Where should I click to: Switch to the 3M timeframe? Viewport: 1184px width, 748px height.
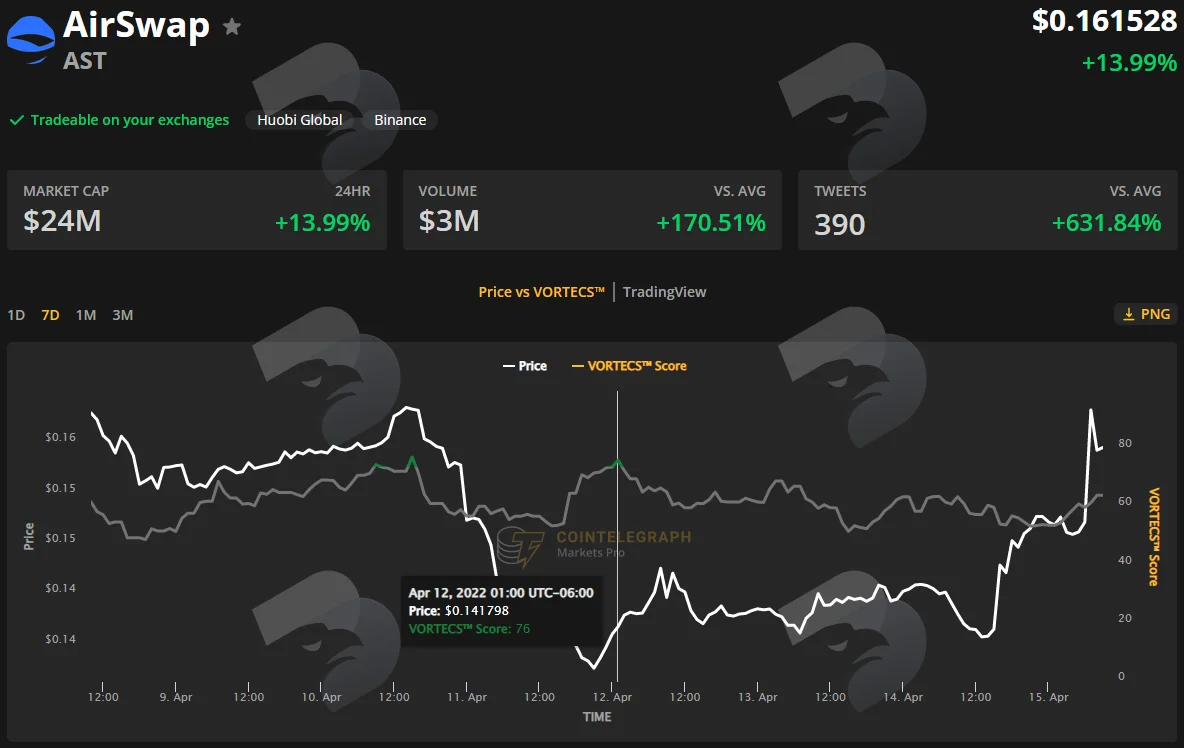coord(122,315)
